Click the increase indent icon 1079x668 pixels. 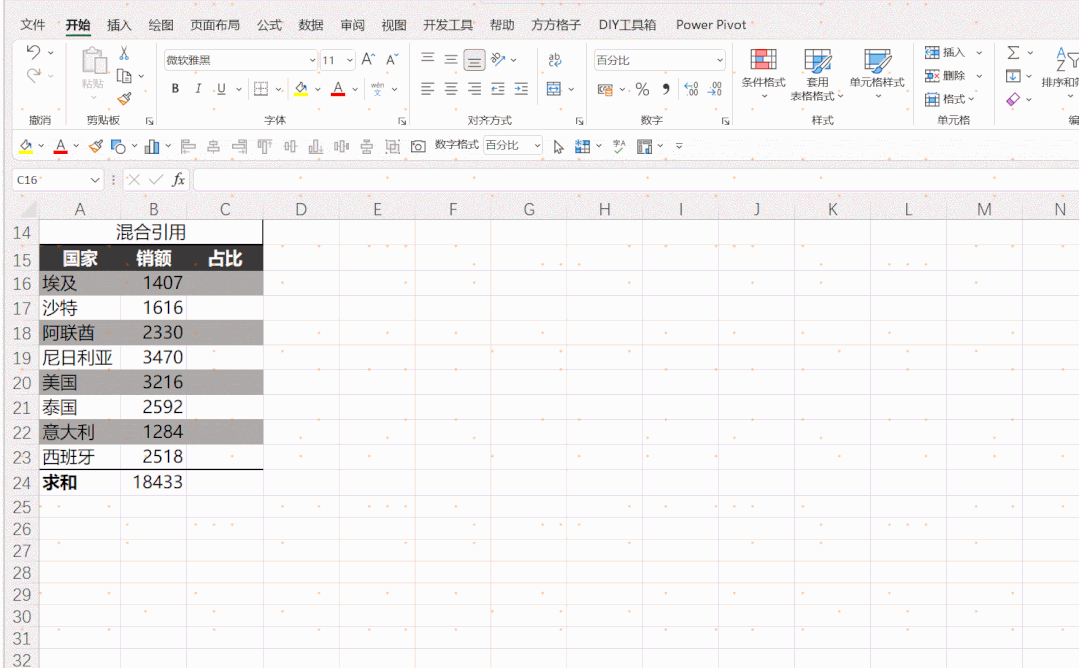521,89
